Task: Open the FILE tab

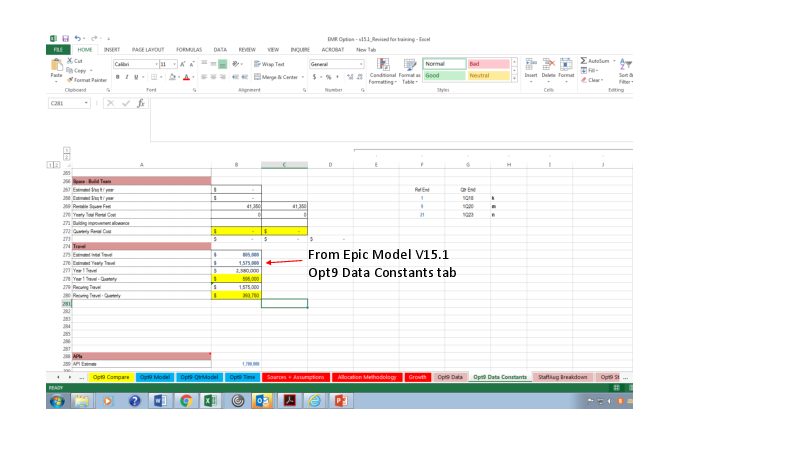Action: tap(58, 49)
